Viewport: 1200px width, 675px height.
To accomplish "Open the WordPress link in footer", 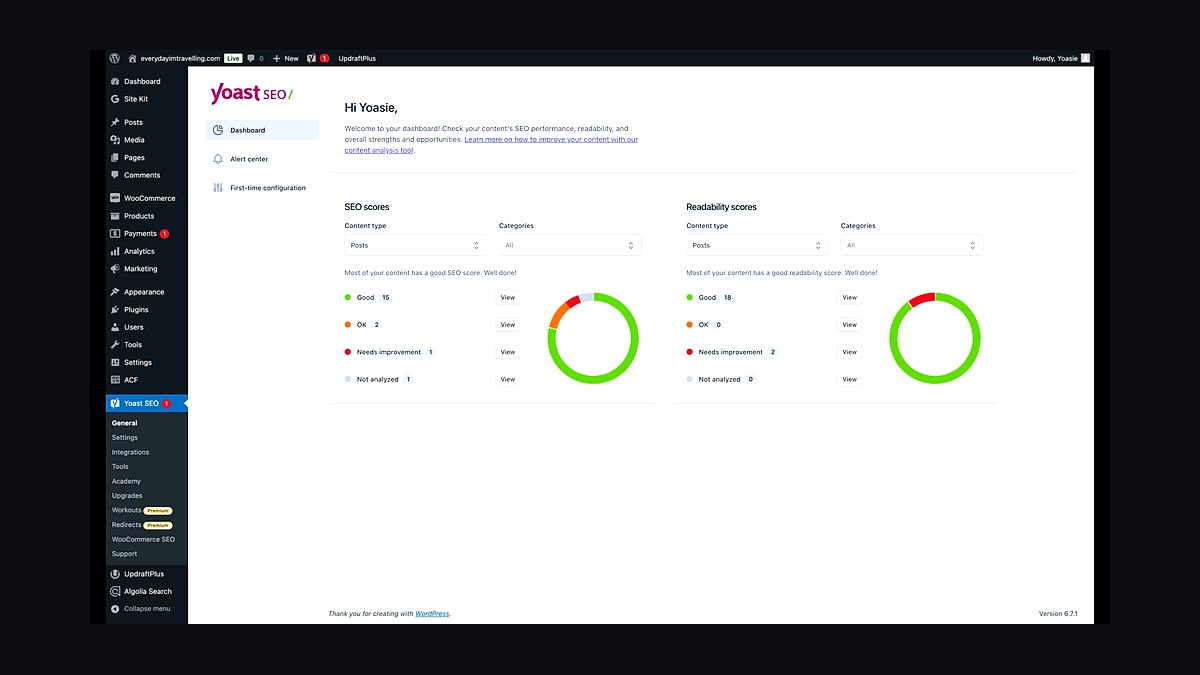I will (x=432, y=613).
